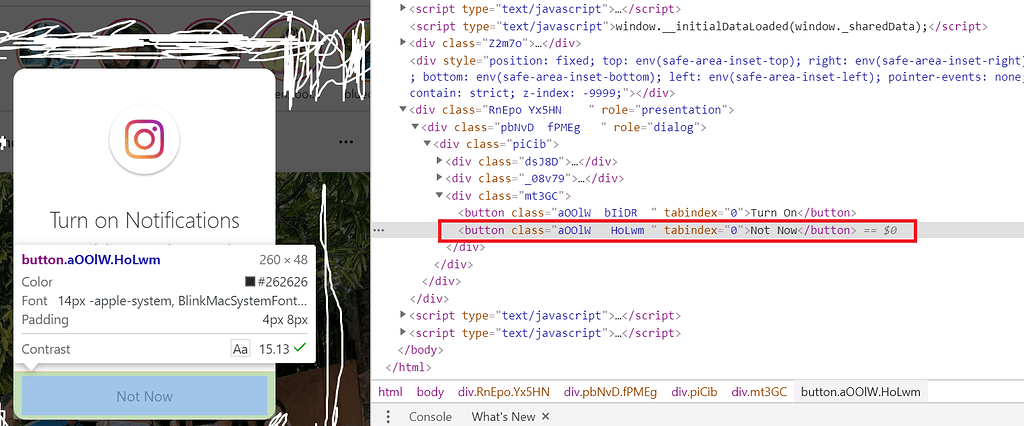1024x426 pixels.
Task: Select the What's New drawer tab
Action: pos(504,416)
